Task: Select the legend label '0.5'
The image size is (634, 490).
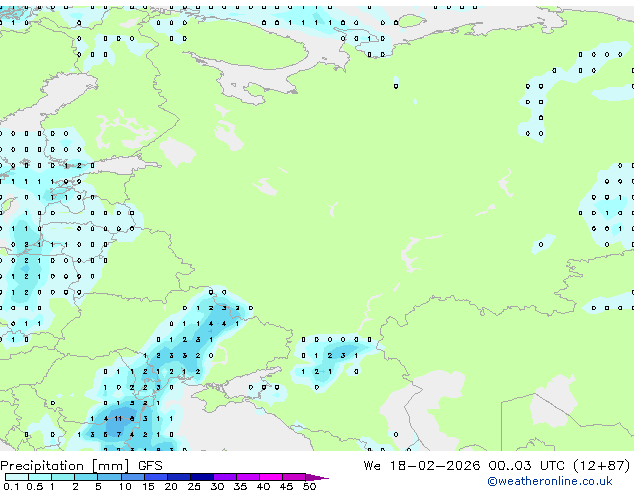Action: [35, 486]
